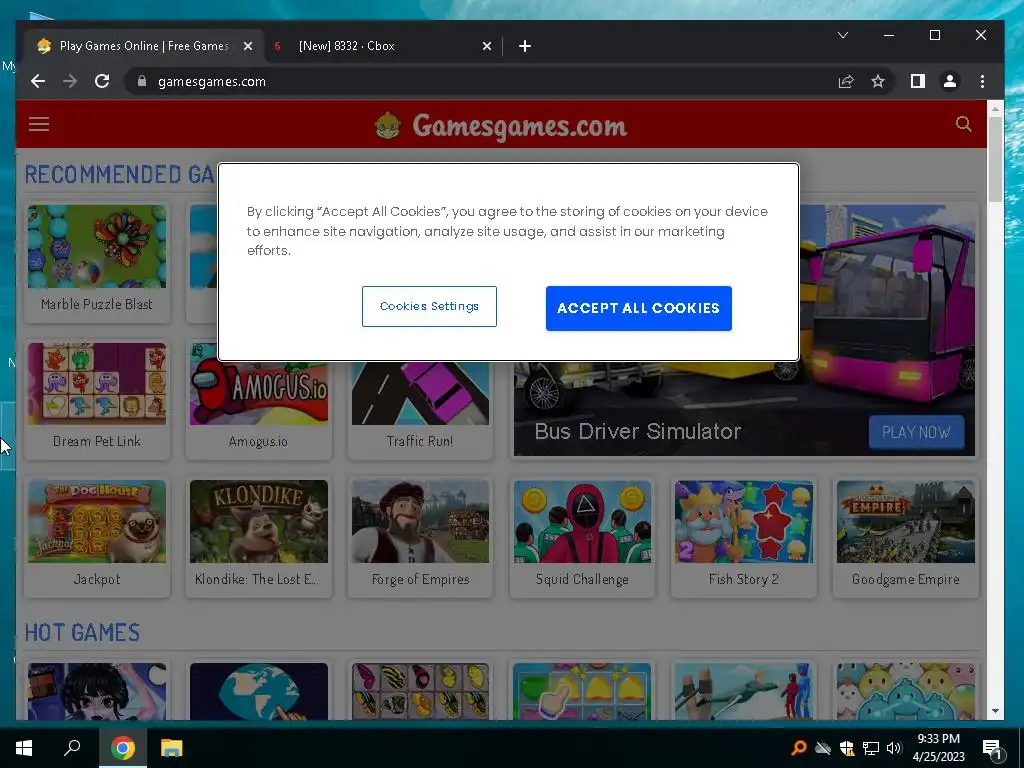
Task: Click the volume speaker tray icon
Action: pos(894,748)
